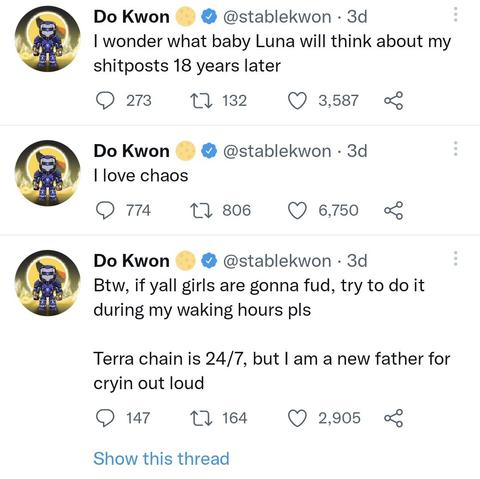Open more options on the first tweet
480x479 pixels.
[456, 15]
